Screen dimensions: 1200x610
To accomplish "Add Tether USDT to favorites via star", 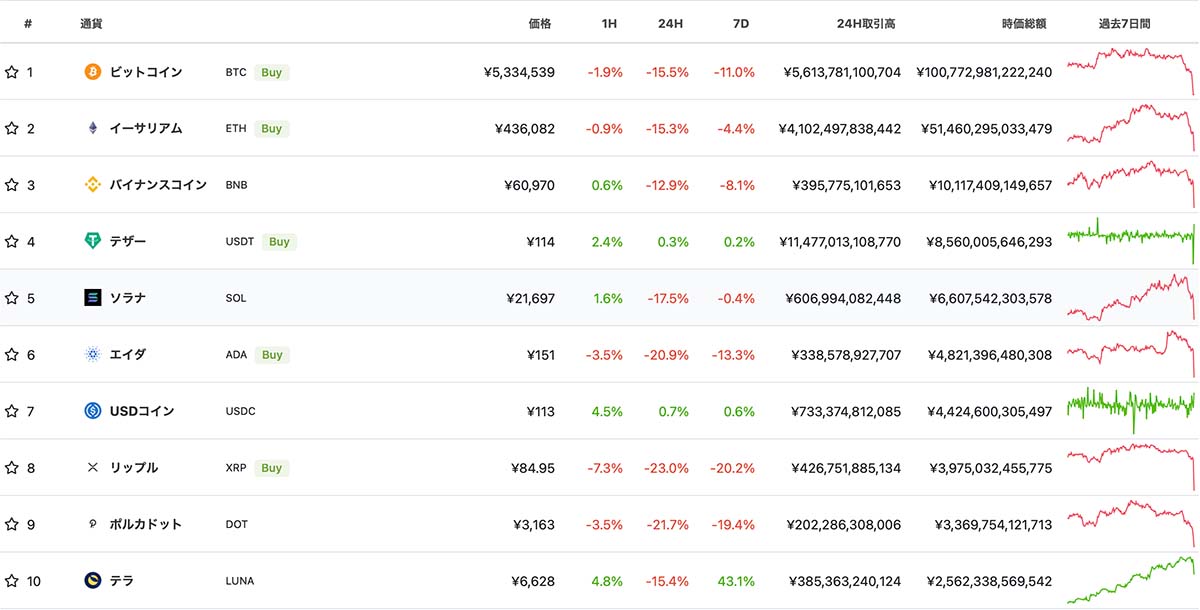I will click(x=12, y=241).
